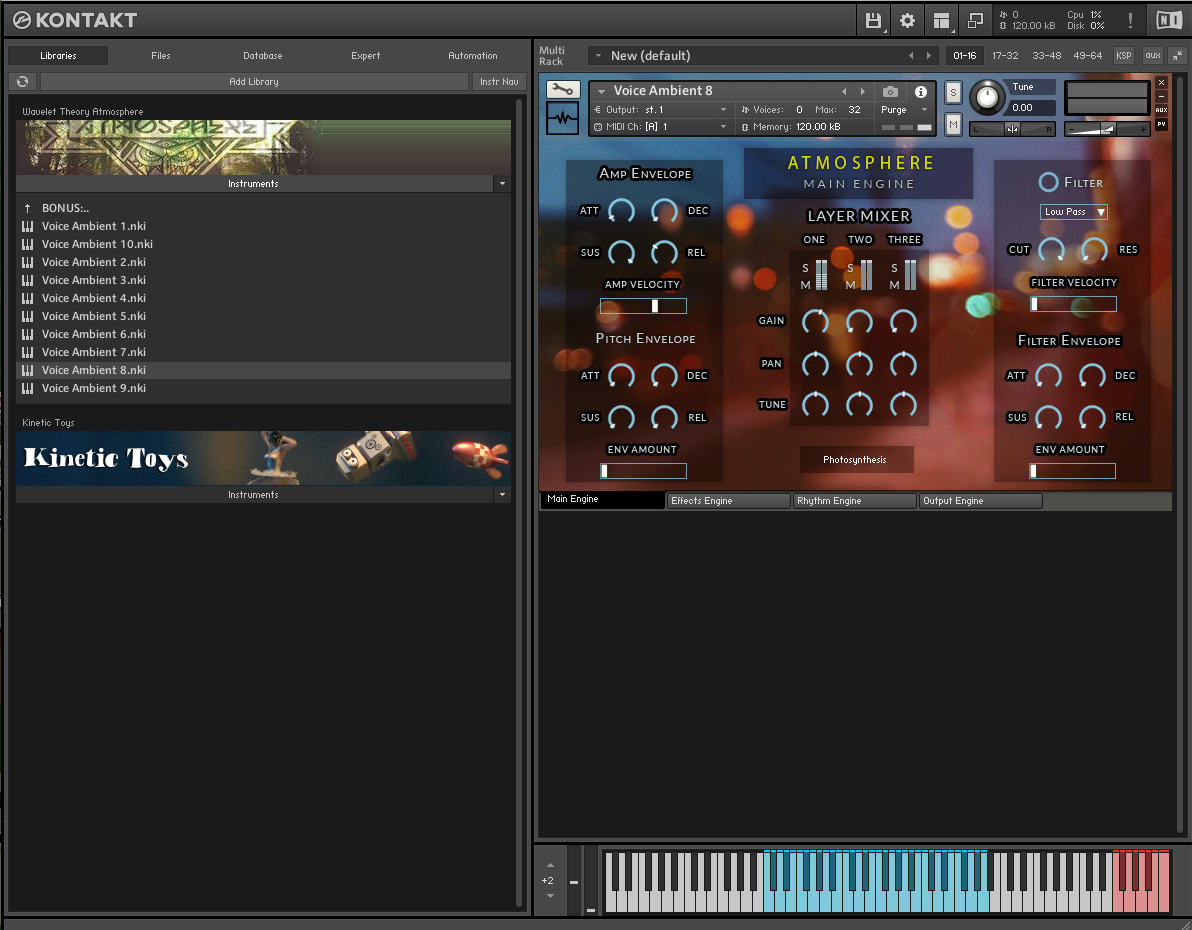
Task: Mute the Voice Ambient 8 instrument
Action: [x=953, y=124]
